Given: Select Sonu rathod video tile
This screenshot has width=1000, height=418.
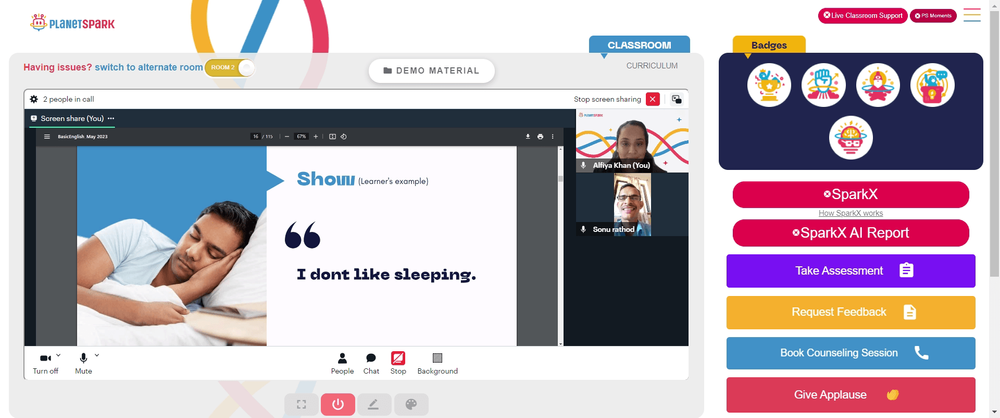Looking at the screenshot, I should coord(632,204).
